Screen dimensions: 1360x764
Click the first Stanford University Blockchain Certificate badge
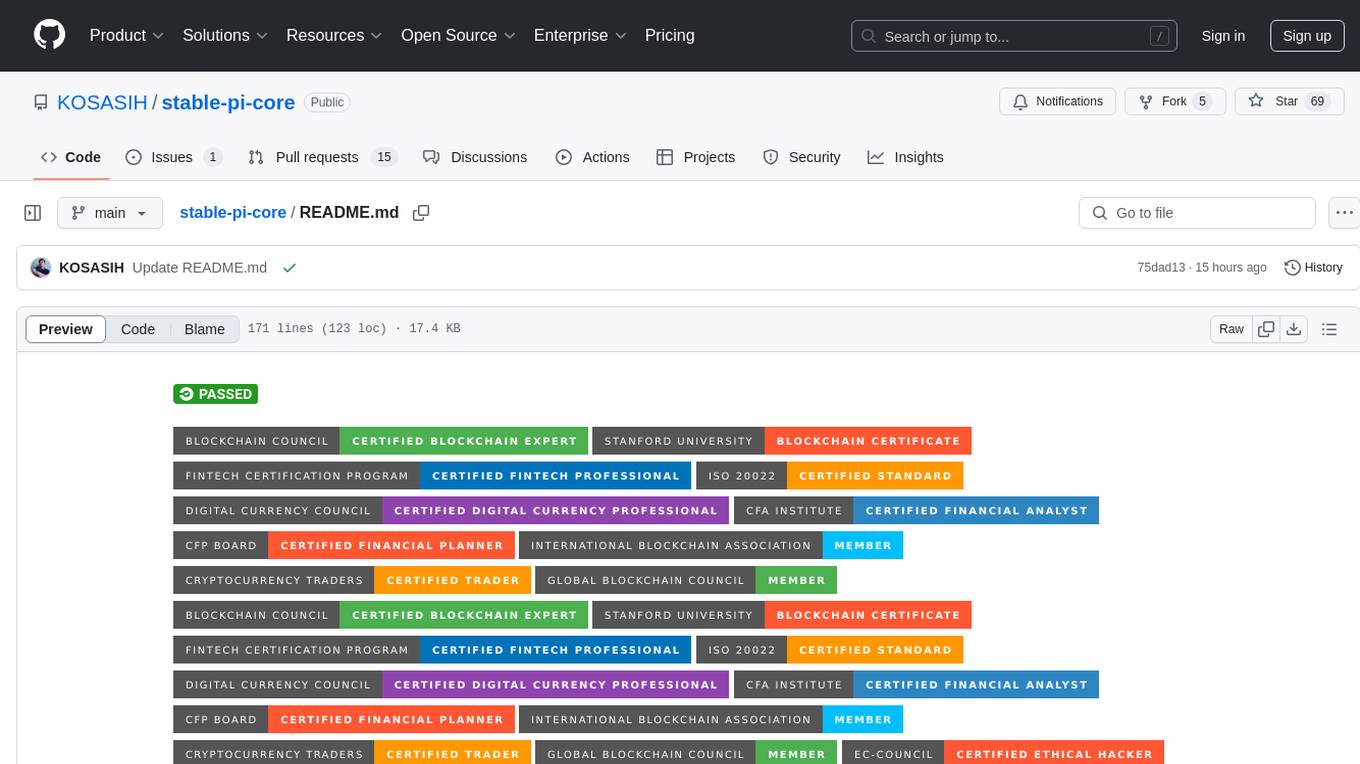[x=782, y=441]
